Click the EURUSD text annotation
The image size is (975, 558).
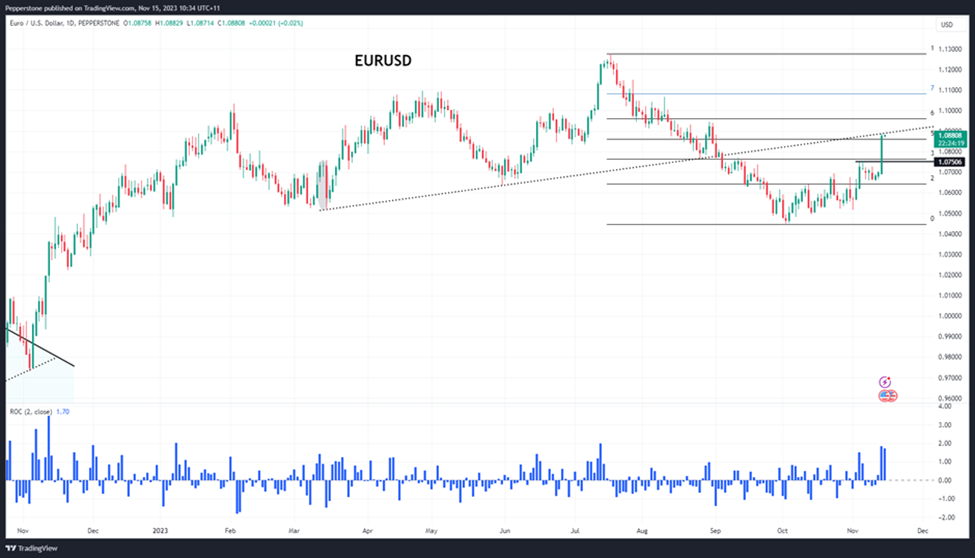382,61
